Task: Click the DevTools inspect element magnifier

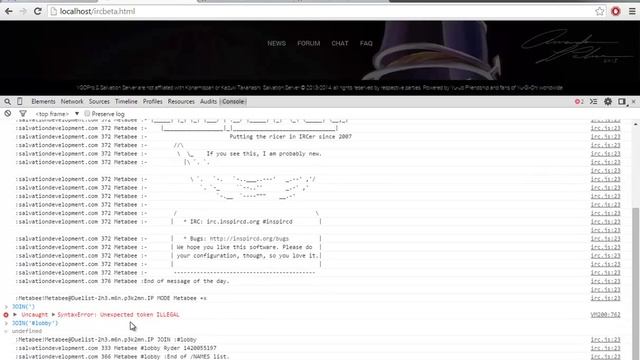Action: pos(7,102)
